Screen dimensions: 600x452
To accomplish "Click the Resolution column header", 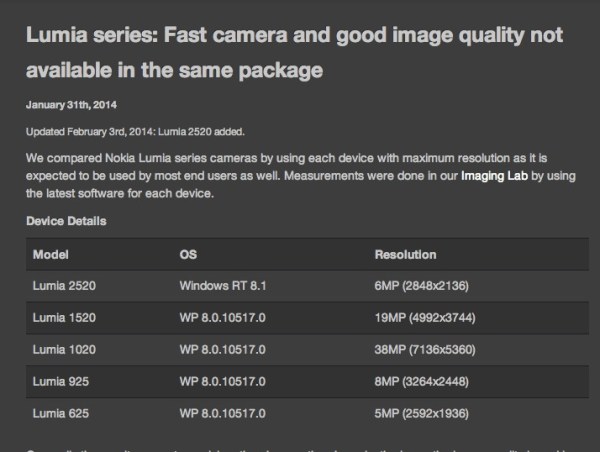I will point(405,254).
